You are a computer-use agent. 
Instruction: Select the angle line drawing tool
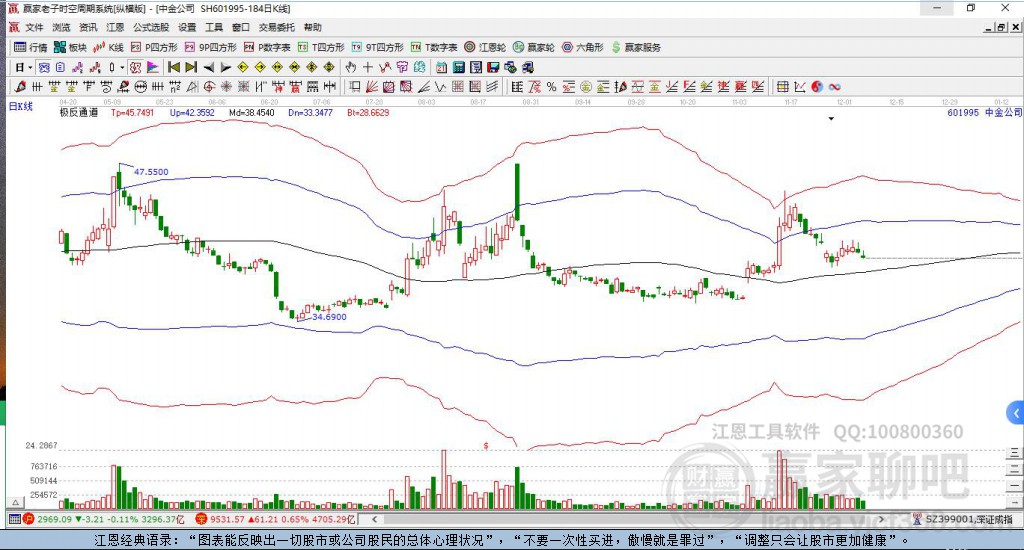(424, 87)
